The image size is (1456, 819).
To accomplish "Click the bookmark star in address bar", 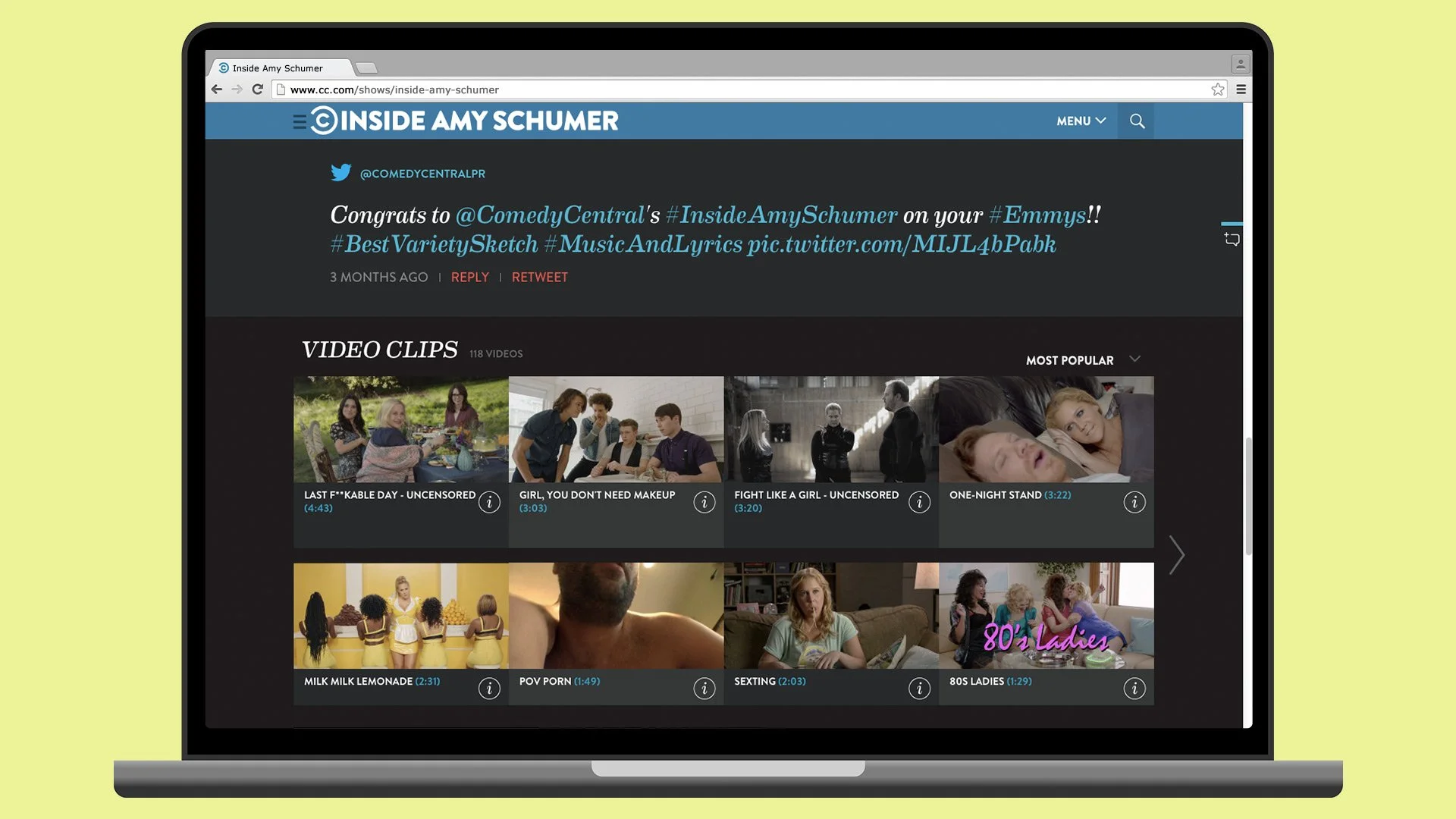I will (1218, 89).
